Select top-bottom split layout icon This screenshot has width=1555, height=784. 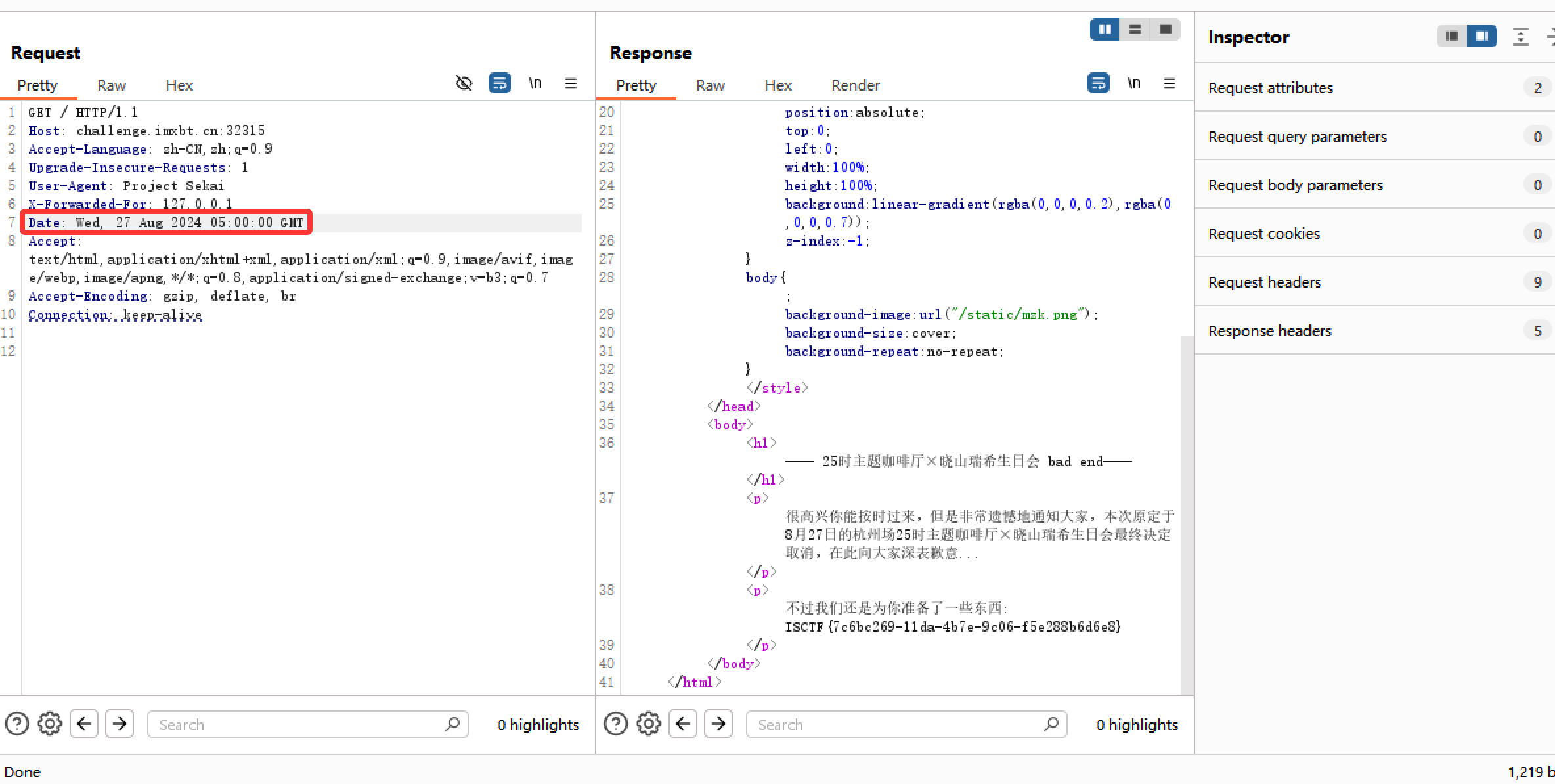[x=1135, y=30]
